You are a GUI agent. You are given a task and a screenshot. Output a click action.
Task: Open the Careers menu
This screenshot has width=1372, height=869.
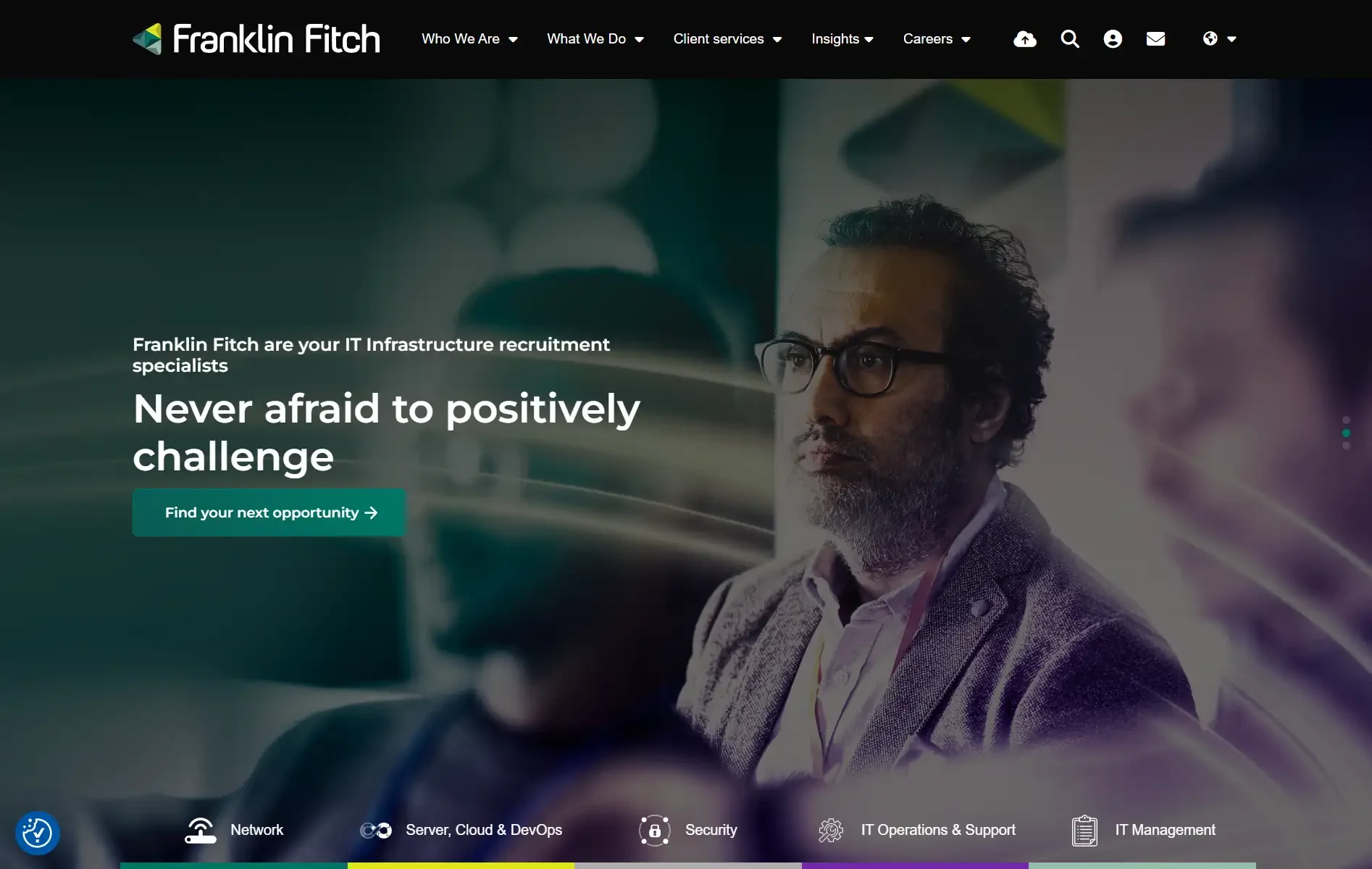[x=937, y=39]
